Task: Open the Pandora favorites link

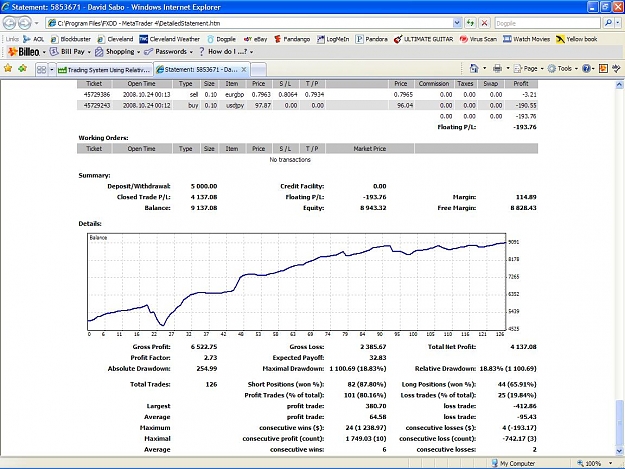Action: pos(371,39)
